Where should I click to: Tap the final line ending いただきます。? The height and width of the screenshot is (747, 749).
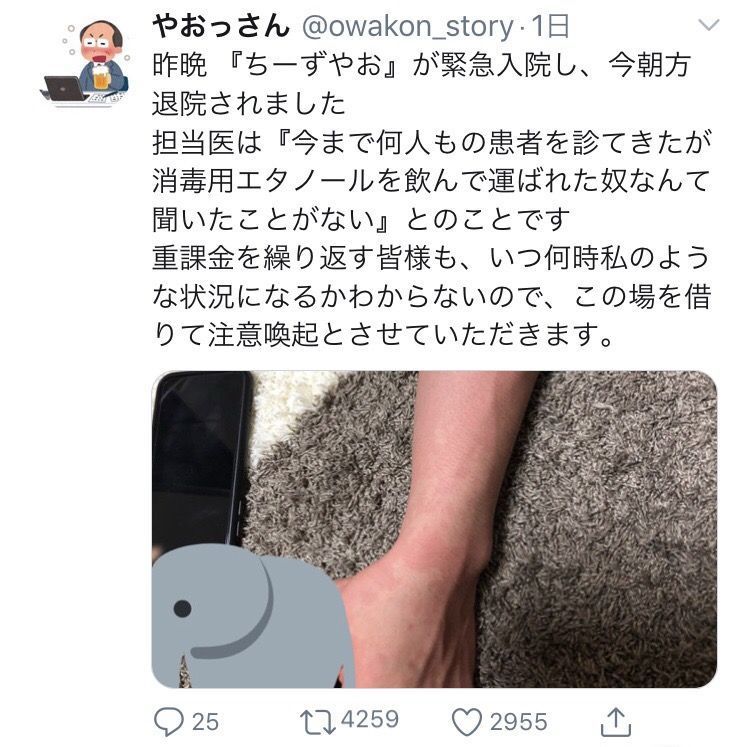[x=383, y=335]
